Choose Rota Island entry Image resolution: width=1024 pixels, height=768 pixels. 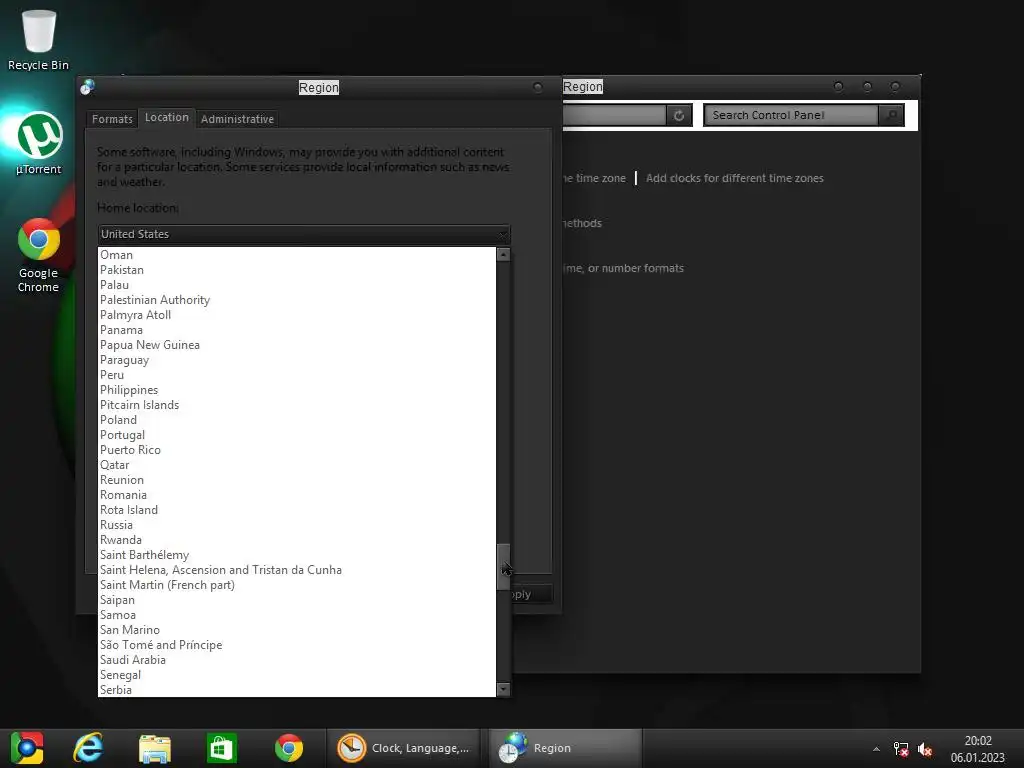(x=297, y=510)
